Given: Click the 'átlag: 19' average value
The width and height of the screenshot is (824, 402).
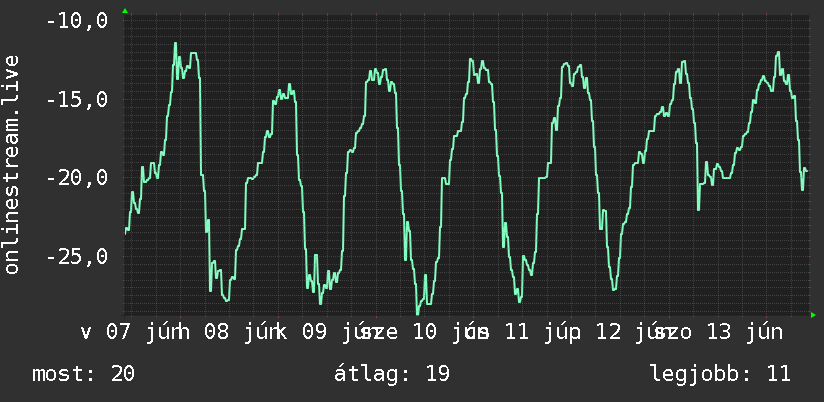Looking at the screenshot, I should 392,374.
